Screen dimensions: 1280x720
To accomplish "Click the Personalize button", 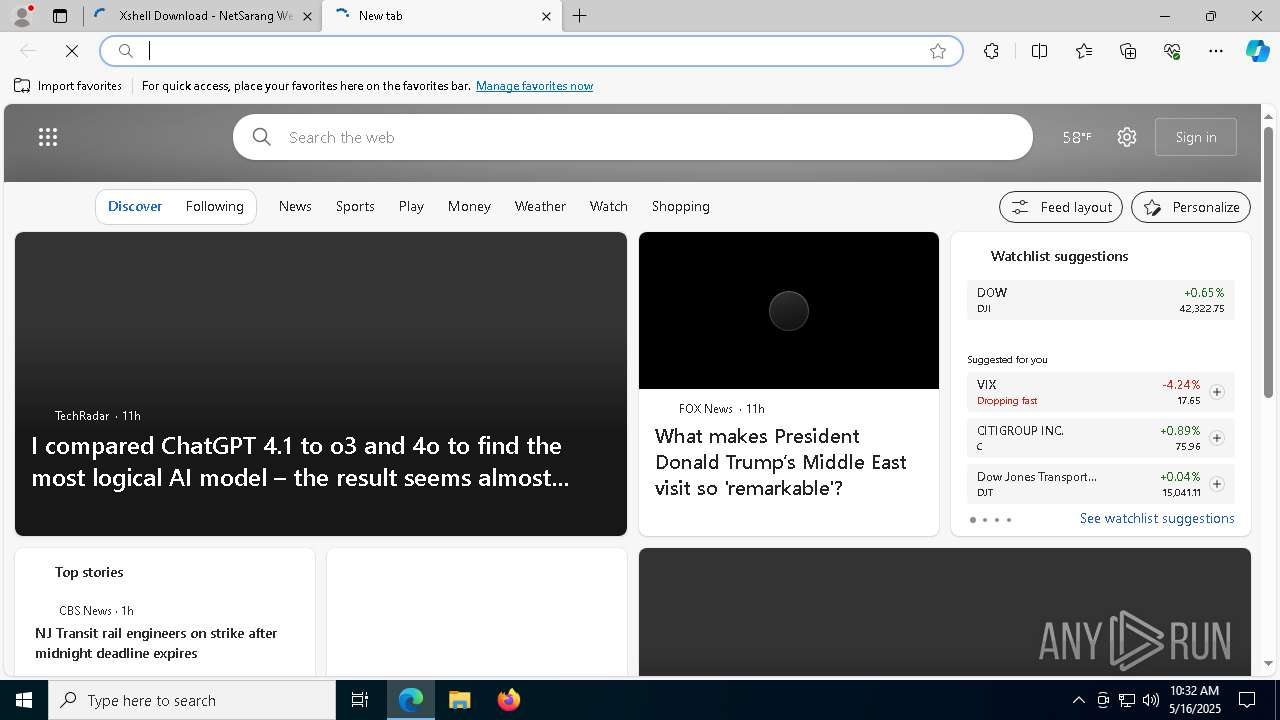I will [1191, 207].
